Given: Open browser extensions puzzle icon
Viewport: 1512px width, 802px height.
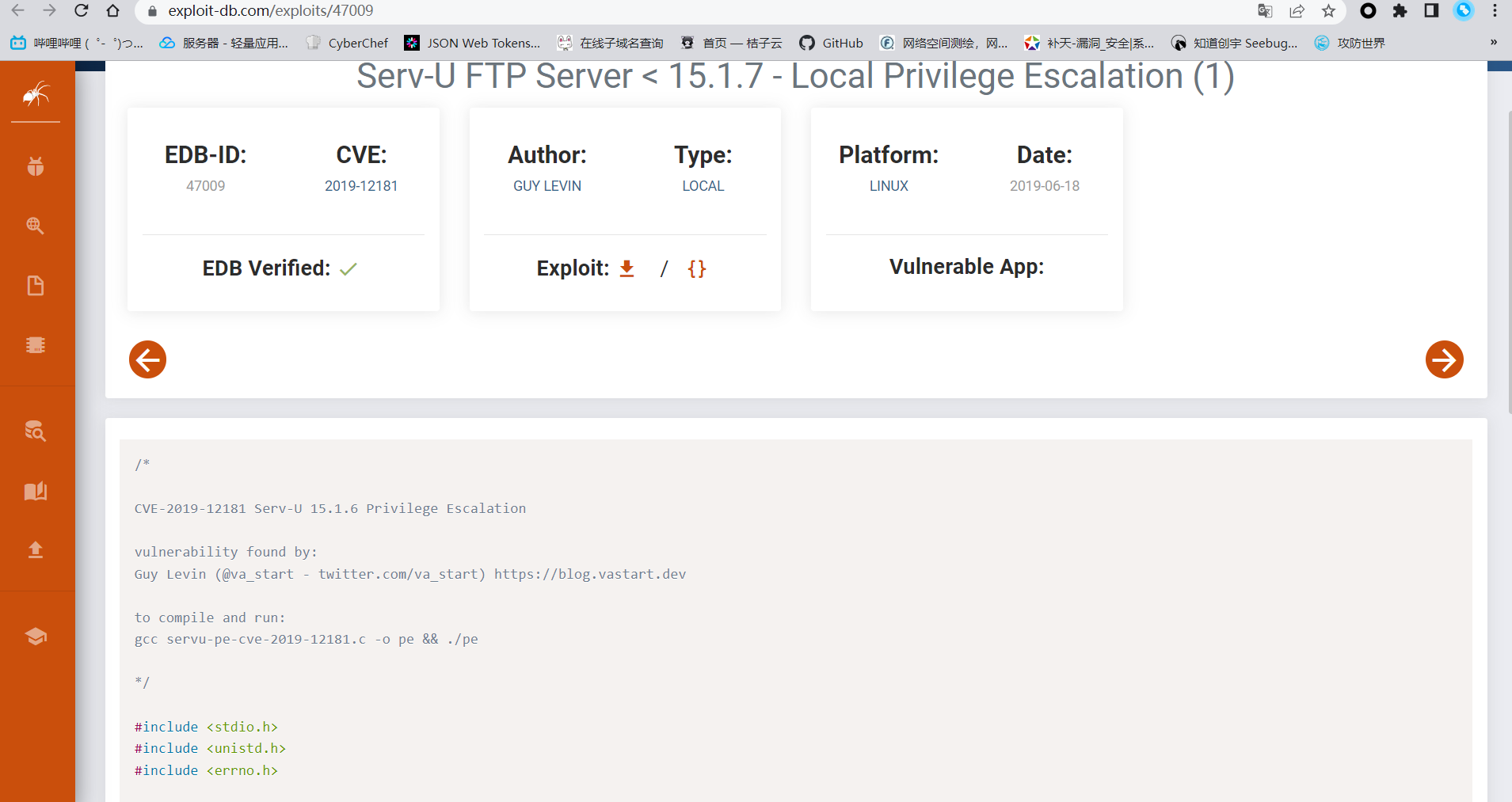Looking at the screenshot, I should click(x=1400, y=11).
